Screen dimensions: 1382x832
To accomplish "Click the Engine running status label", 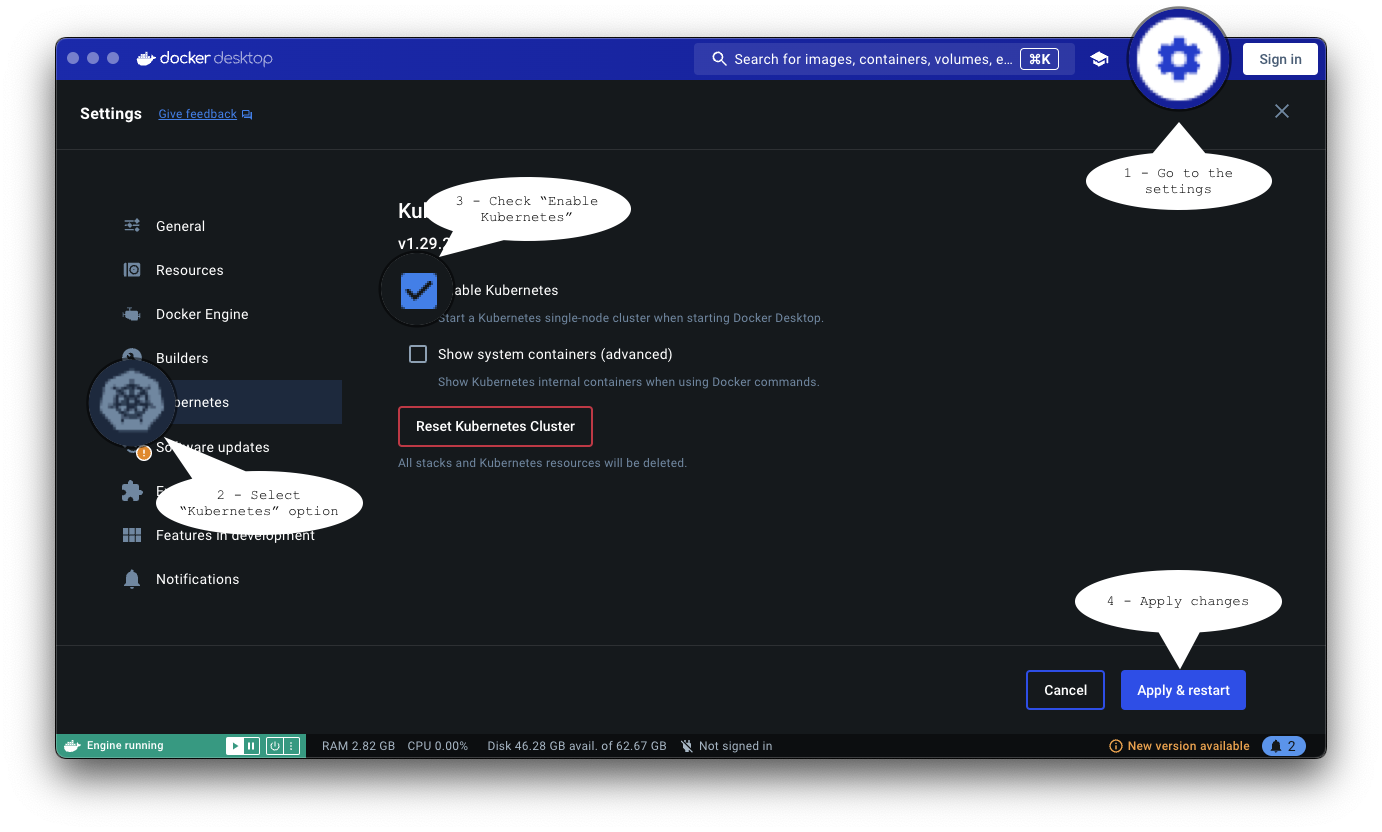I will click(125, 746).
